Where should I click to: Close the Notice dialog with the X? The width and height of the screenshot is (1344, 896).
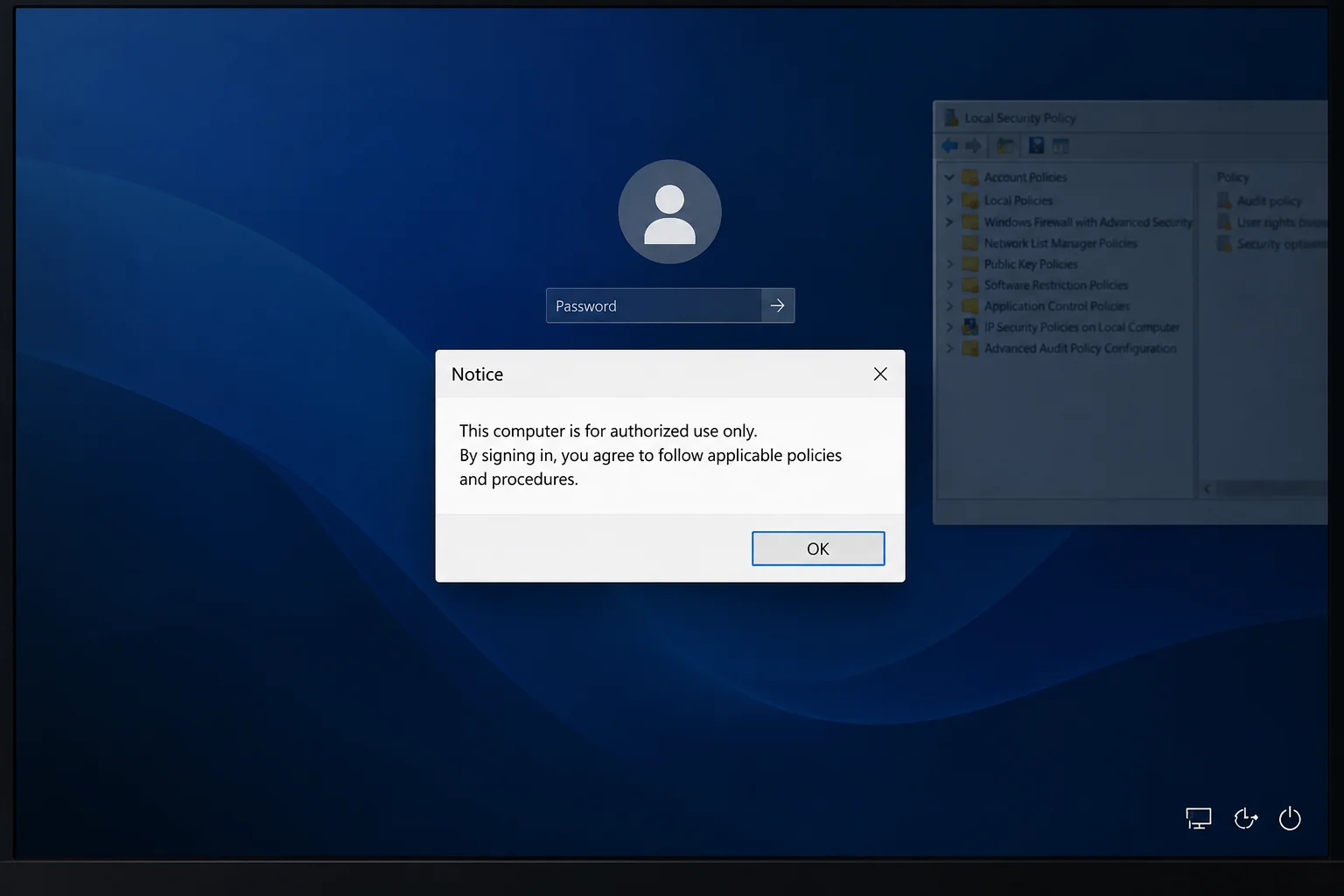[880, 374]
